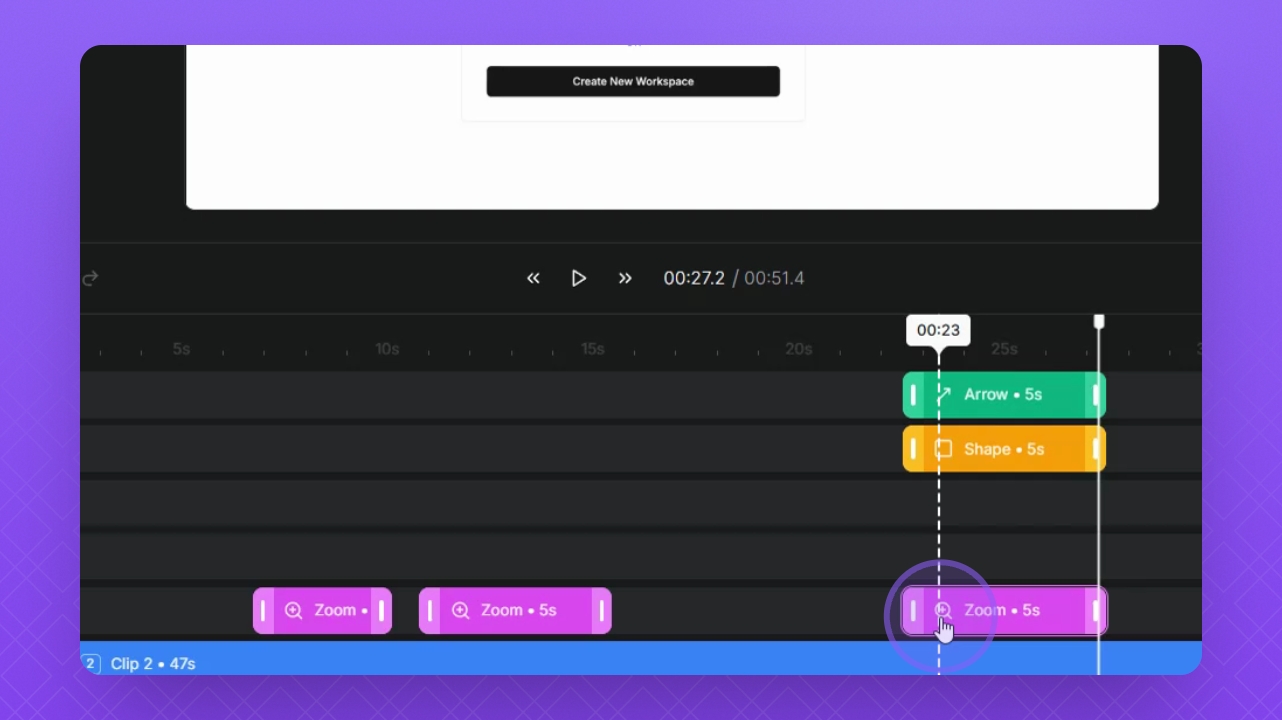Skip backward with the rewind chevrons
Image resolution: width=1282 pixels, height=720 pixels.
point(534,278)
